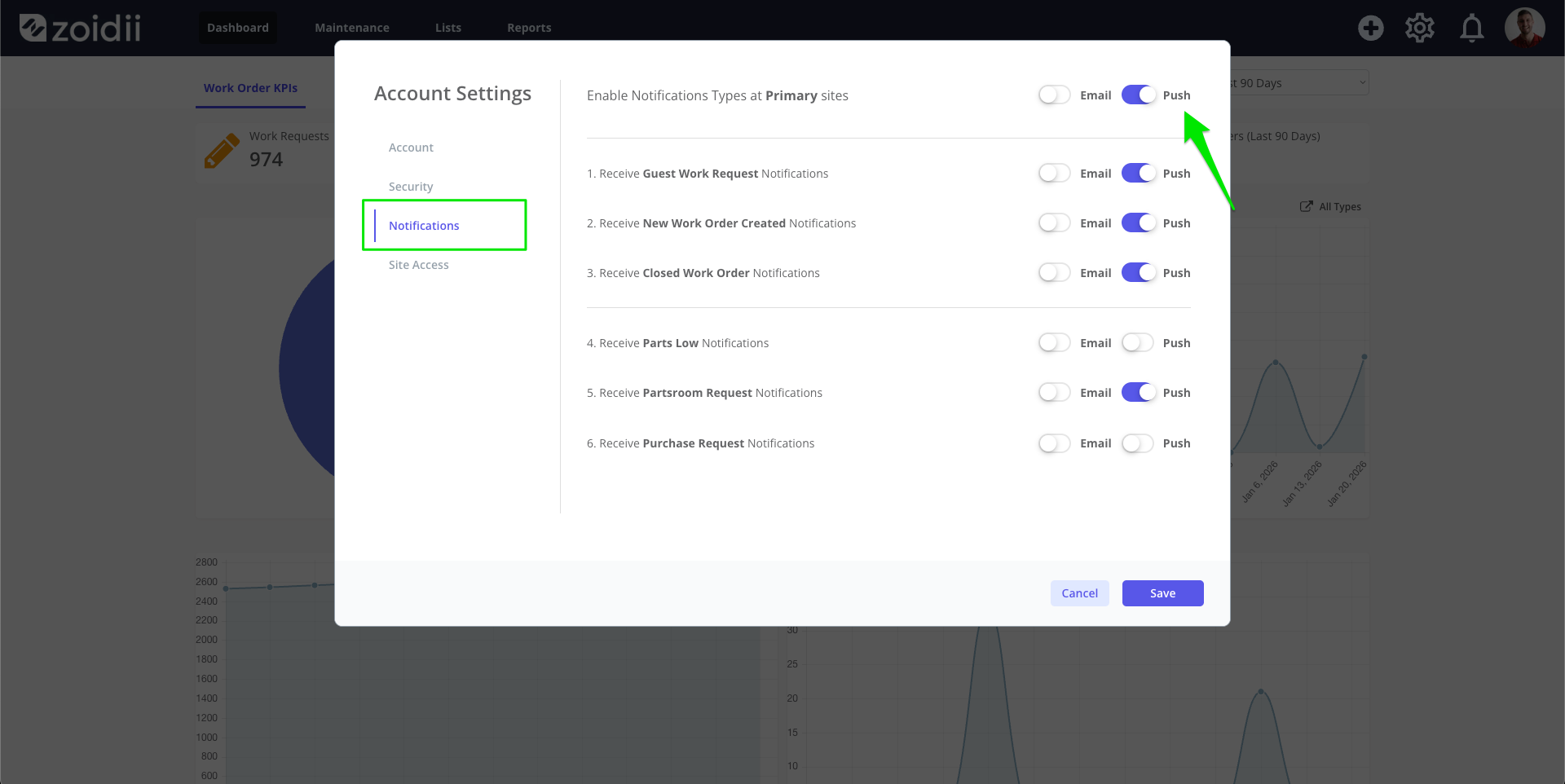Image resolution: width=1565 pixels, height=784 pixels.
Task: Enable Email for Closed Work Order
Action: pos(1055,273)
